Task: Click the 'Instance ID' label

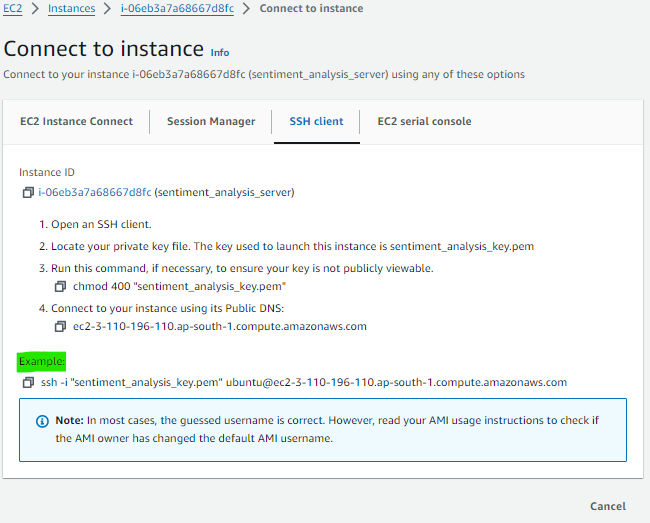Action: click(x=47, y=172)
